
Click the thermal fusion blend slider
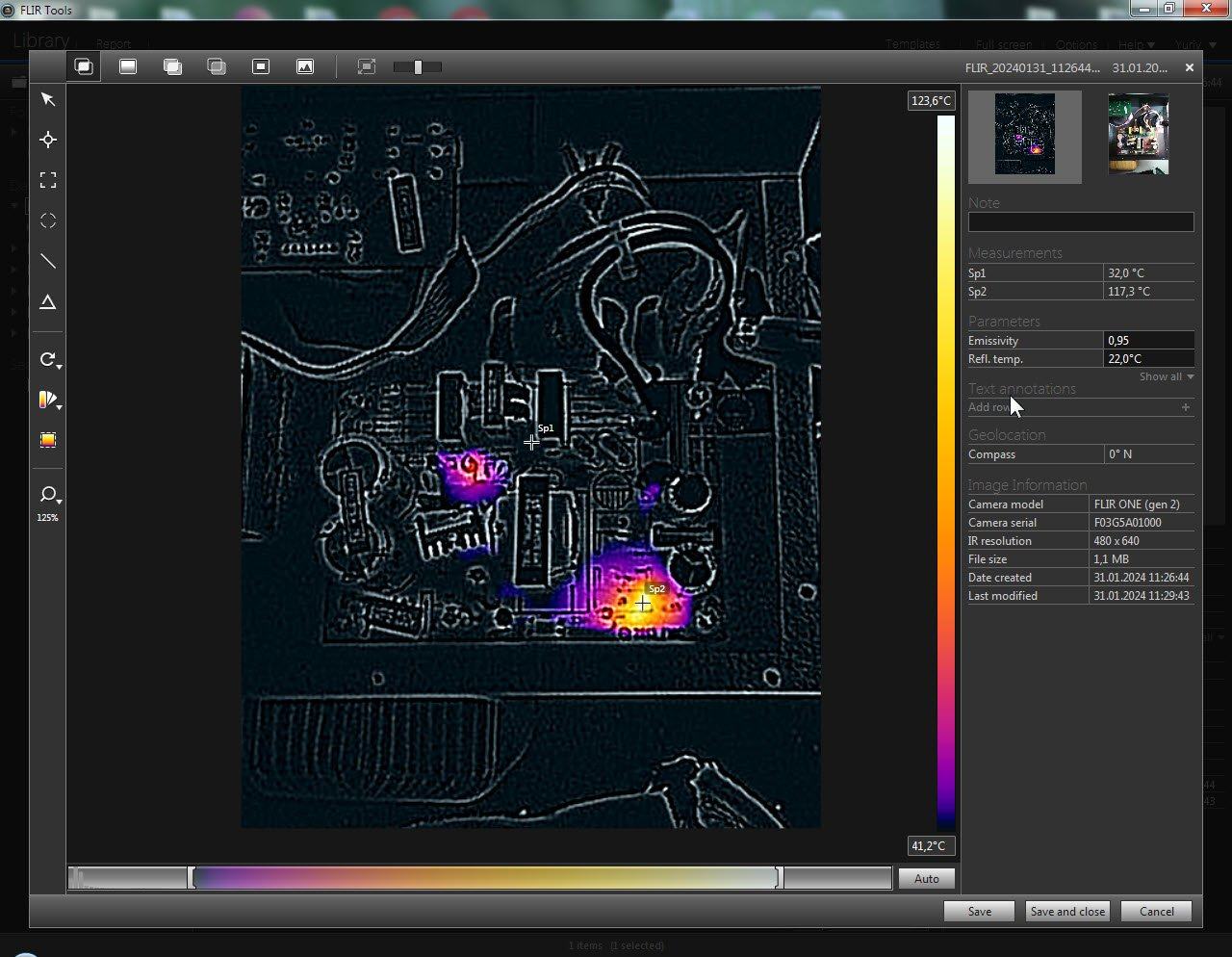point(418,67)
